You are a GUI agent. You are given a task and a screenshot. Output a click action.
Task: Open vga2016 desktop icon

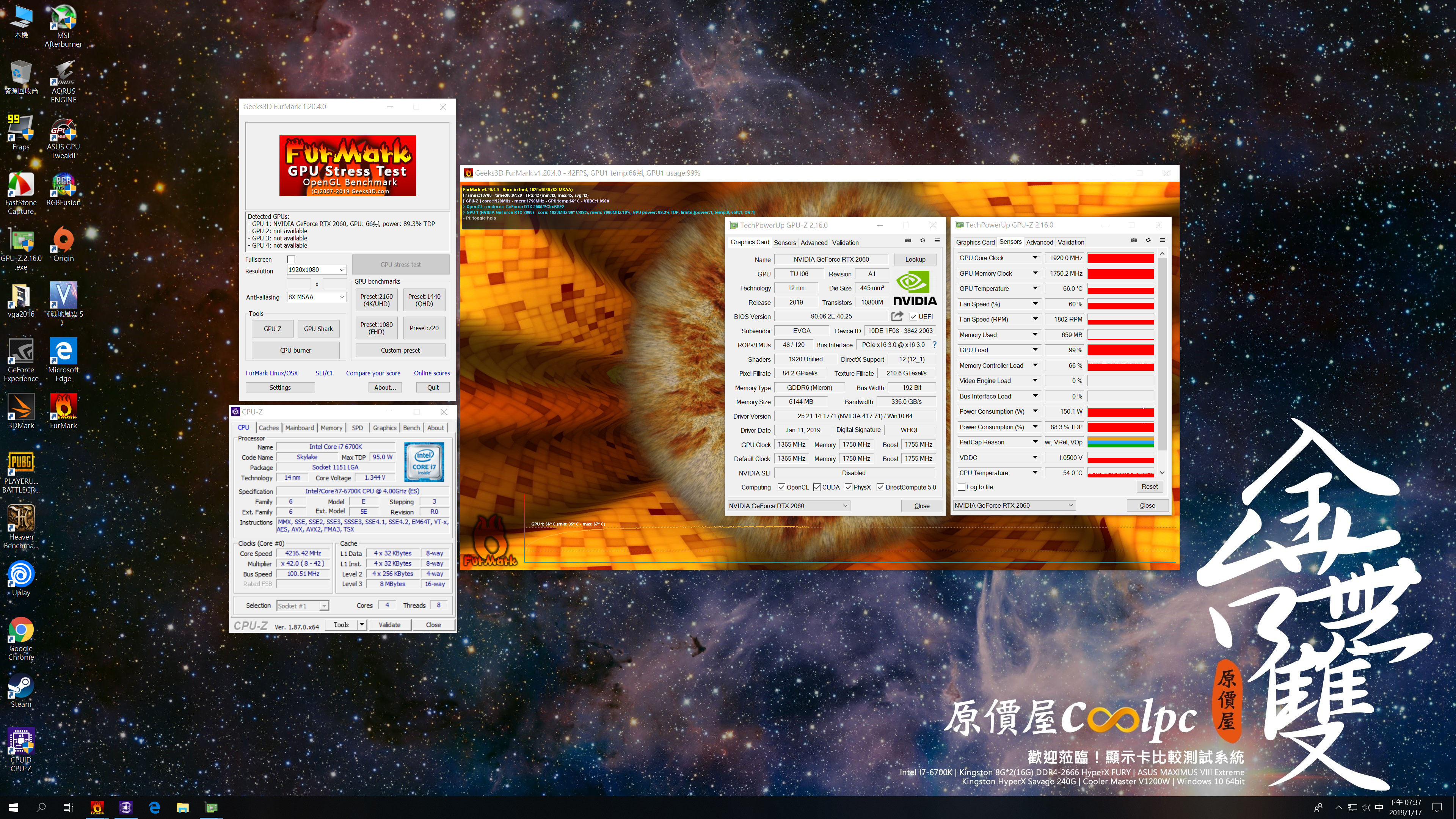point(21,300)
